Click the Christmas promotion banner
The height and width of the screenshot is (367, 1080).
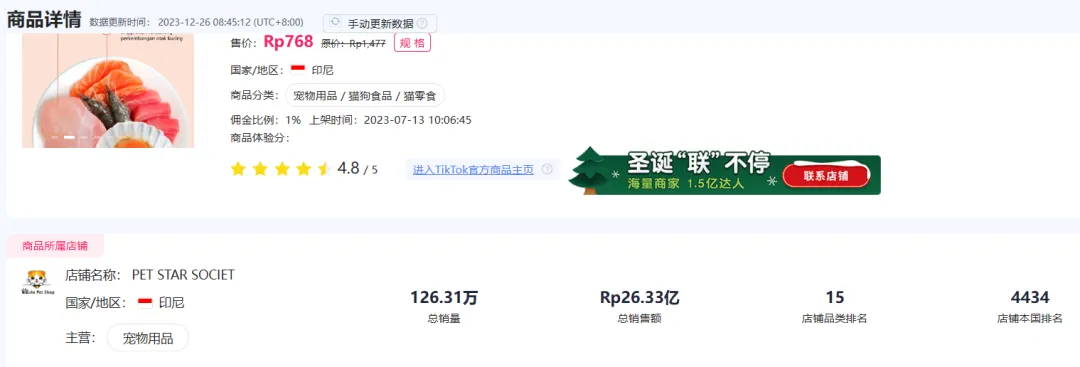tap(725, 171)
